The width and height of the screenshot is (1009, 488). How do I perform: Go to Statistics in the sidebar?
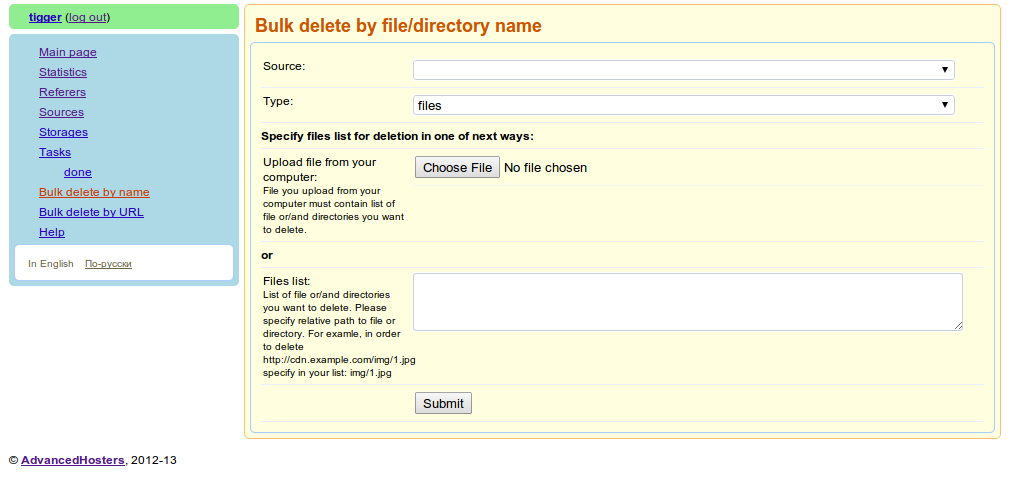(62, 72)
